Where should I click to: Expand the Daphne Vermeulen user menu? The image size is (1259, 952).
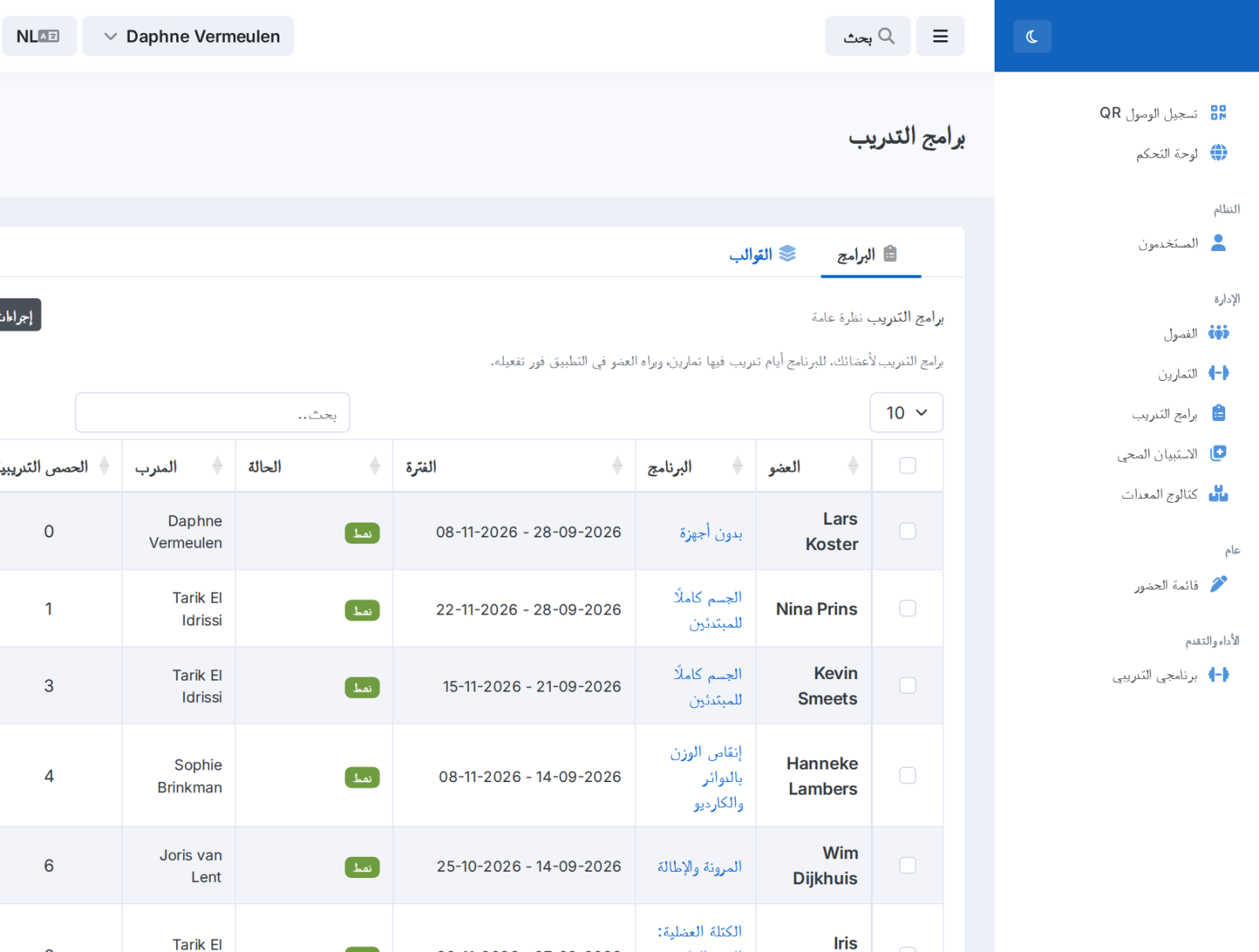pos(189,36)
